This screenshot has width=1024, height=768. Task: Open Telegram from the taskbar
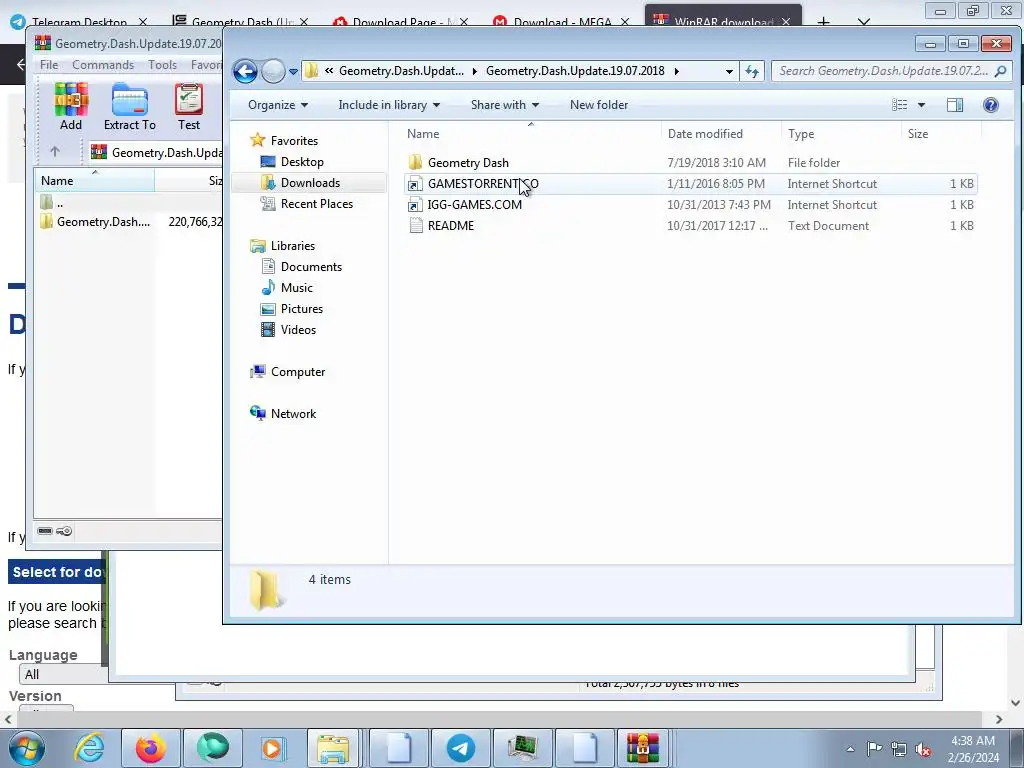[x=460, y=748]
